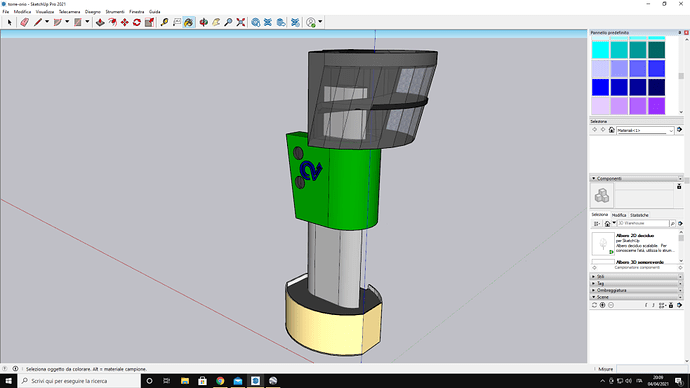
Task: Click the Windows taskbar search box
Action: [x=79, y=381]
